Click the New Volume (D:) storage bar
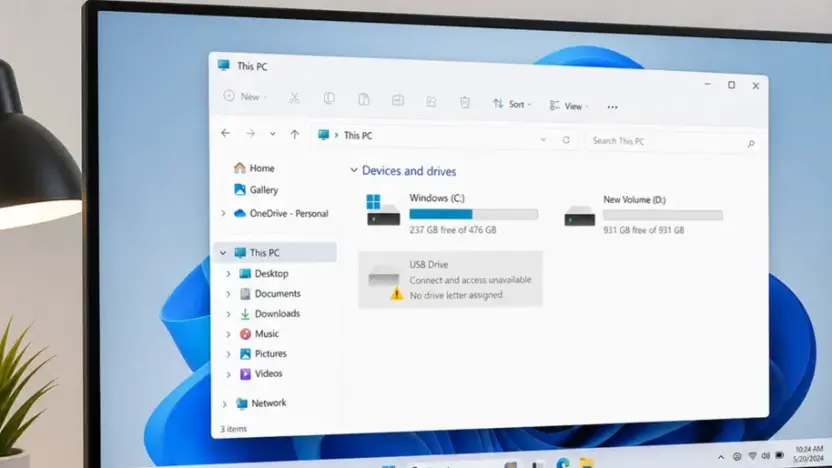The width and height of the screenshot is (832, 468). pos(663,215)
